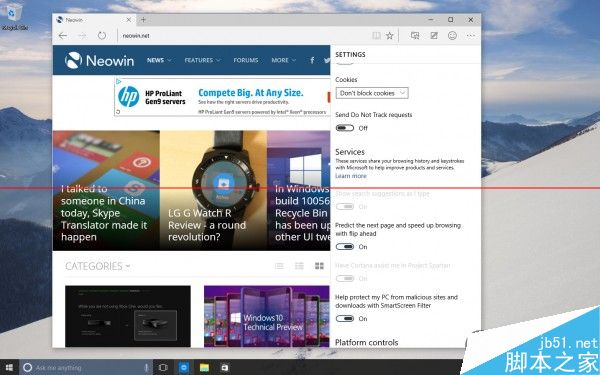The height and width of the screenshot is (375, 600).
Task: Open the Cookies dropdown
Action: pyautogui.click(x=372, y=93)
